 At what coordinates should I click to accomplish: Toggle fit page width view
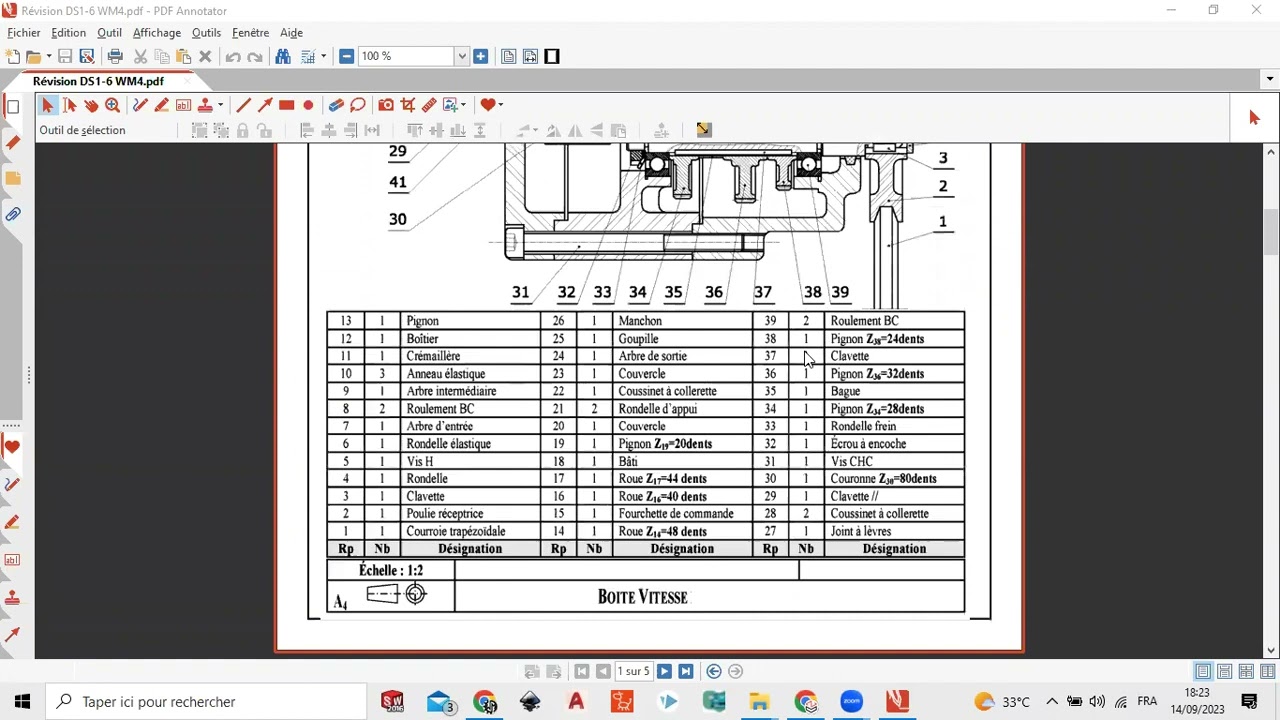click(530, 57)
